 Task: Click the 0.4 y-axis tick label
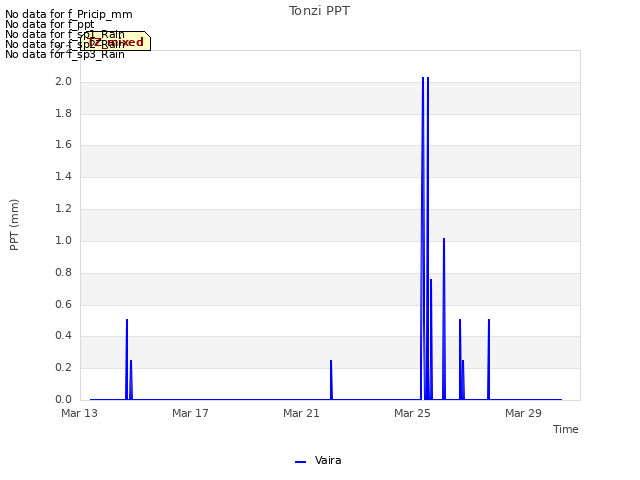63,336
